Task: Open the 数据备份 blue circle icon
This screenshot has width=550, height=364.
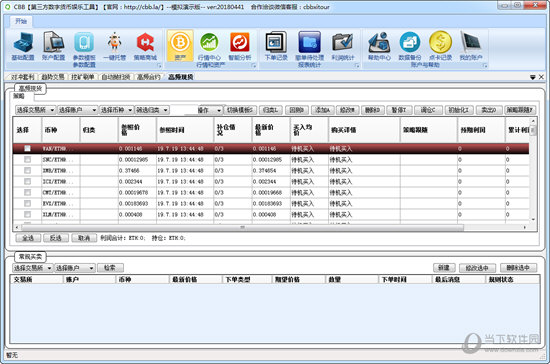Action: tap(410, 46)
